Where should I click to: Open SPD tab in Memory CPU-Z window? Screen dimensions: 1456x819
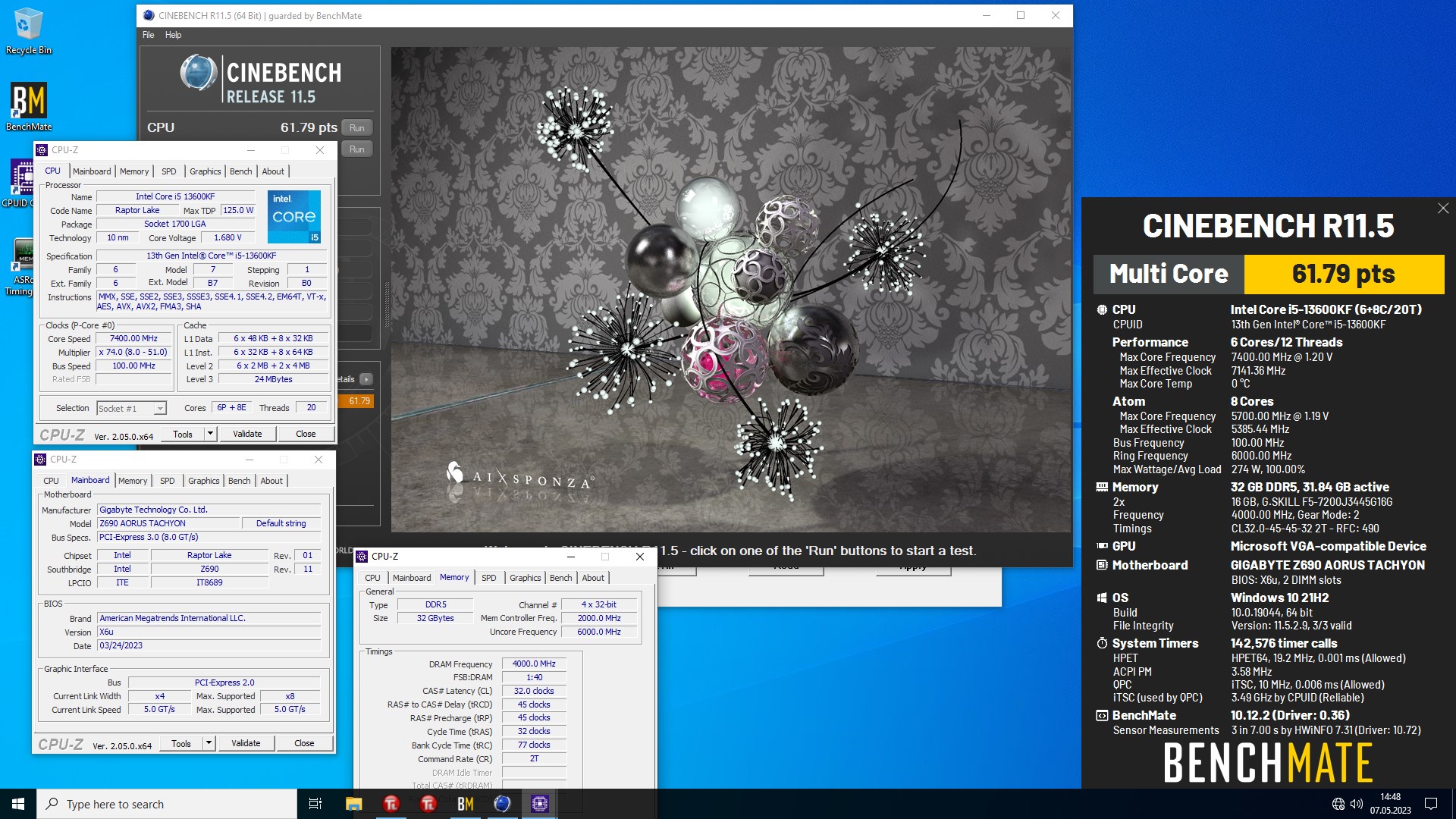point(488,578)
